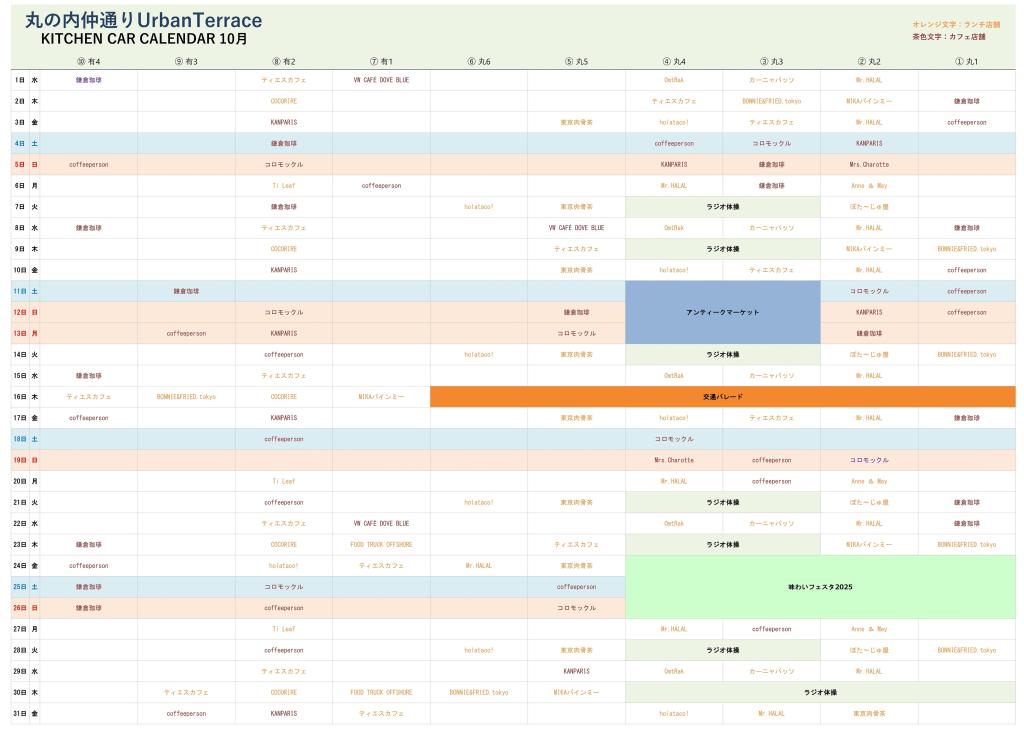Image resolution: width=1024 pixels, height=732 pixels.
Task: Select the 4日 土 date row label
Action: 26,143
